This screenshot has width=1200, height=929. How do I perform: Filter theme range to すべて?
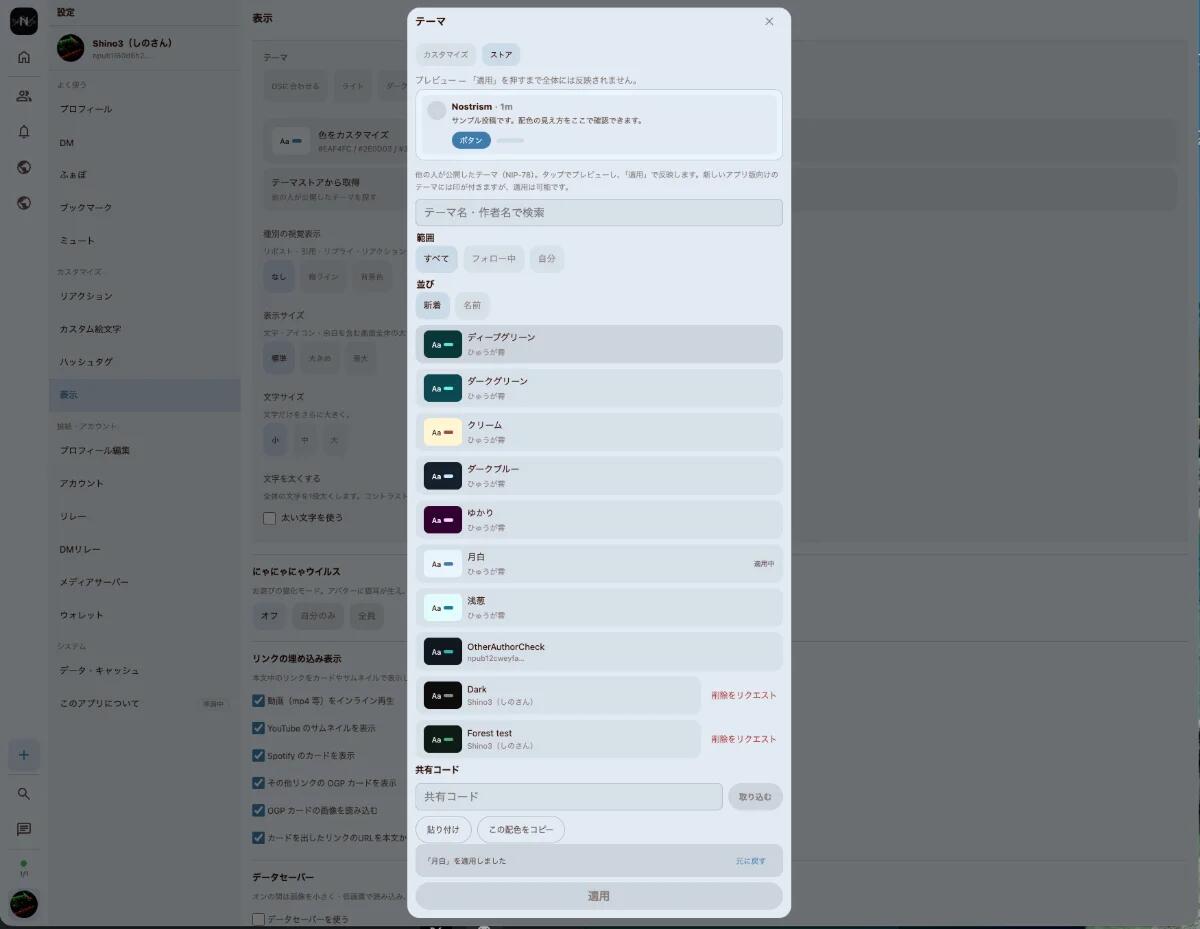coord(437,259)
